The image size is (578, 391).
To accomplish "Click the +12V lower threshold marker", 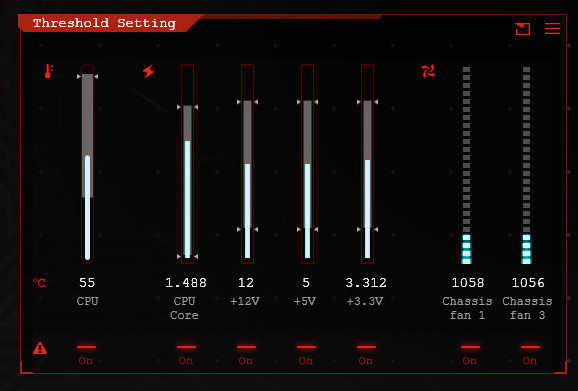I will (x=247, y=229).
